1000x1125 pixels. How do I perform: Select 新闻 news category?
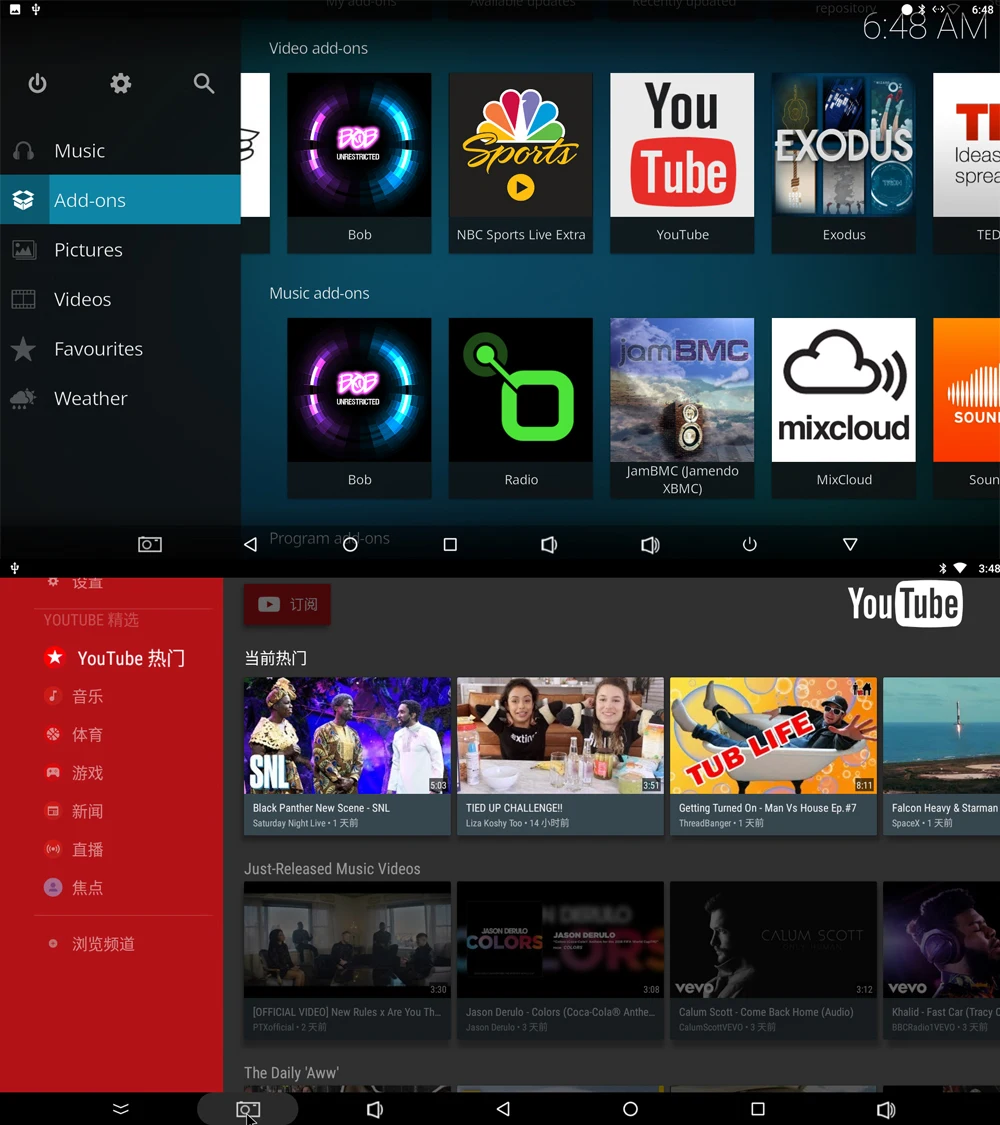pyautogui.click(x=74, y=811)
